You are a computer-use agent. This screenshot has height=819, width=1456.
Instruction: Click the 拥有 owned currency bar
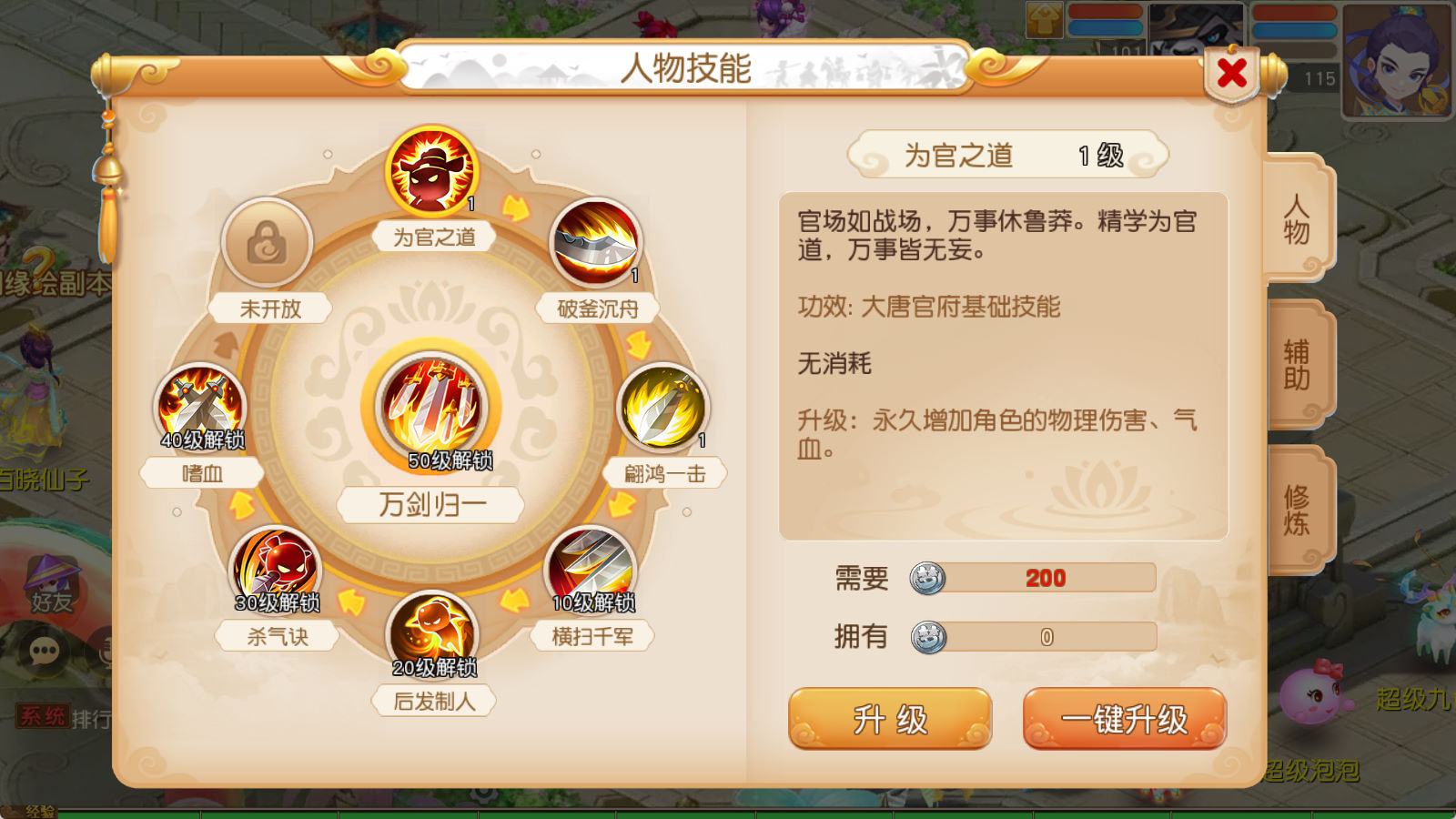[x=1033, y=637]
